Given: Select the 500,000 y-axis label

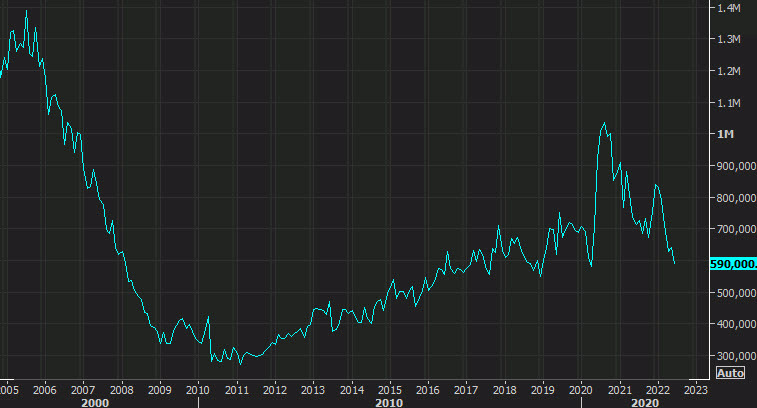Looking at the screenshot, I should (731, 293).
